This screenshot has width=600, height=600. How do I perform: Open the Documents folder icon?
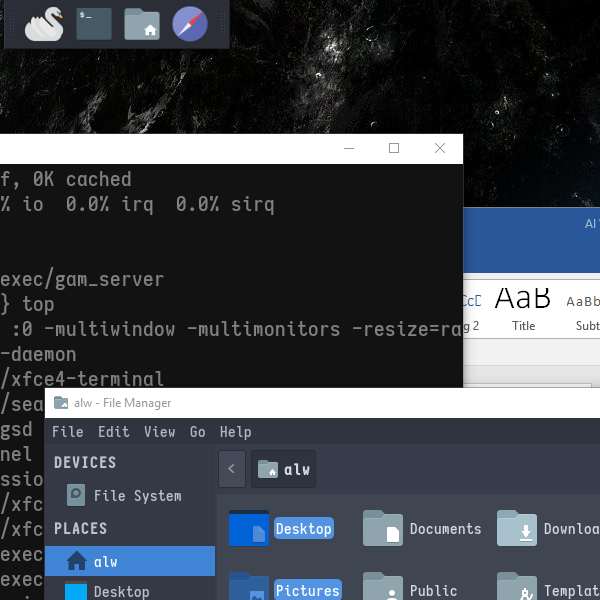382,528
